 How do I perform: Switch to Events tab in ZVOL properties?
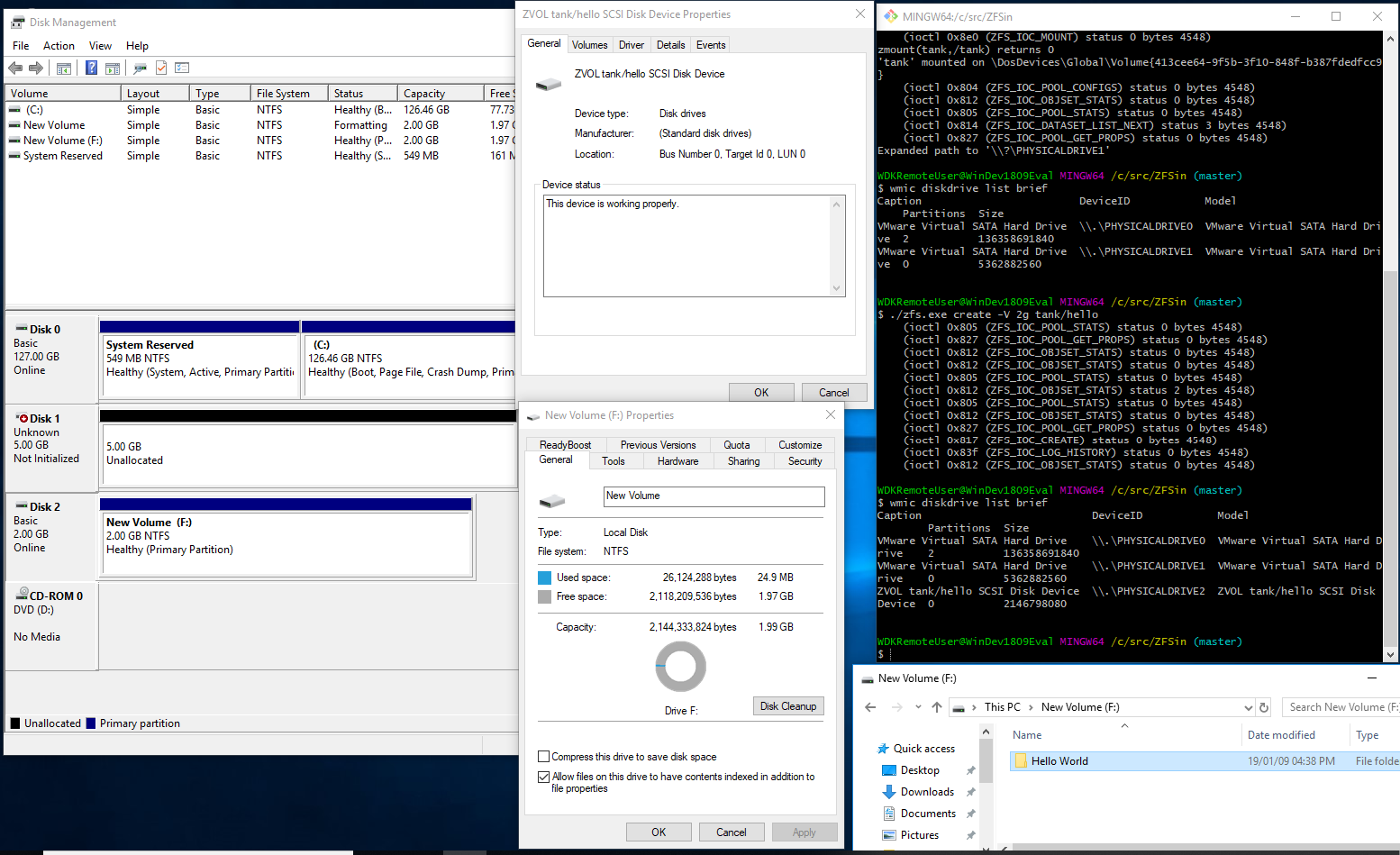point(711,45)
